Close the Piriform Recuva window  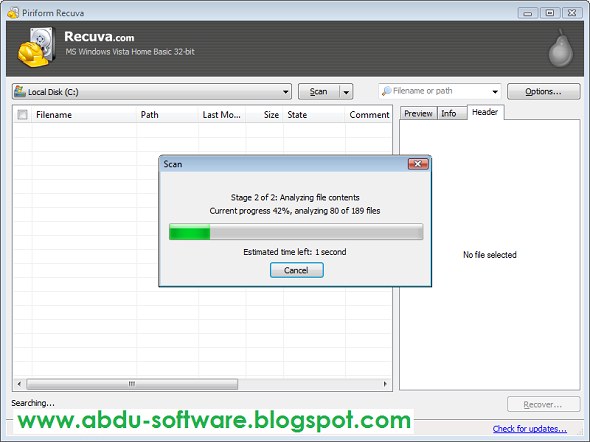(x=572, y=13)
